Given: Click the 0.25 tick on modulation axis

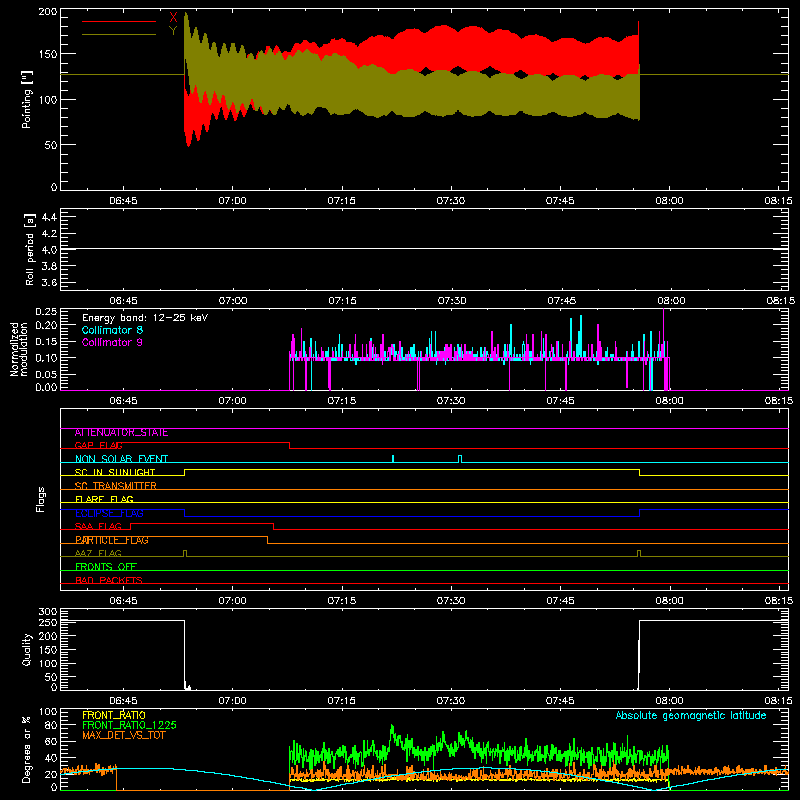Looking at the screenshot, I should [x=46, y=312].
